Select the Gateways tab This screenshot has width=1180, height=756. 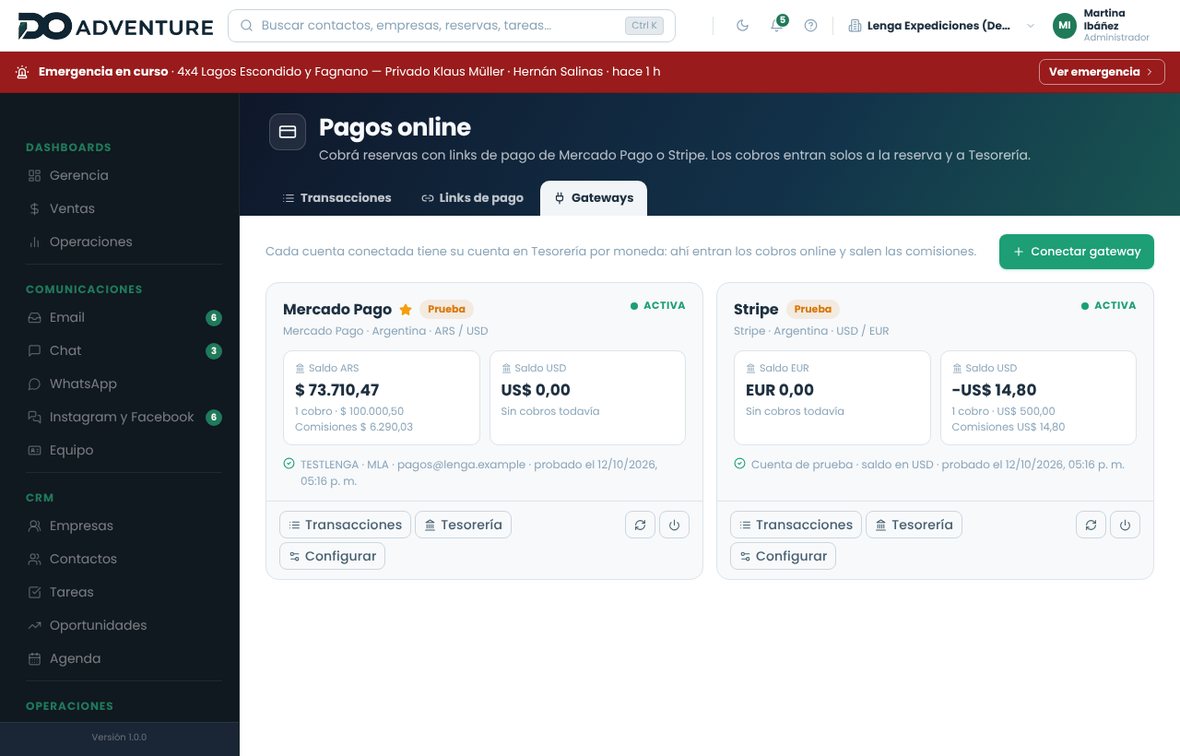tap(594, 198)
